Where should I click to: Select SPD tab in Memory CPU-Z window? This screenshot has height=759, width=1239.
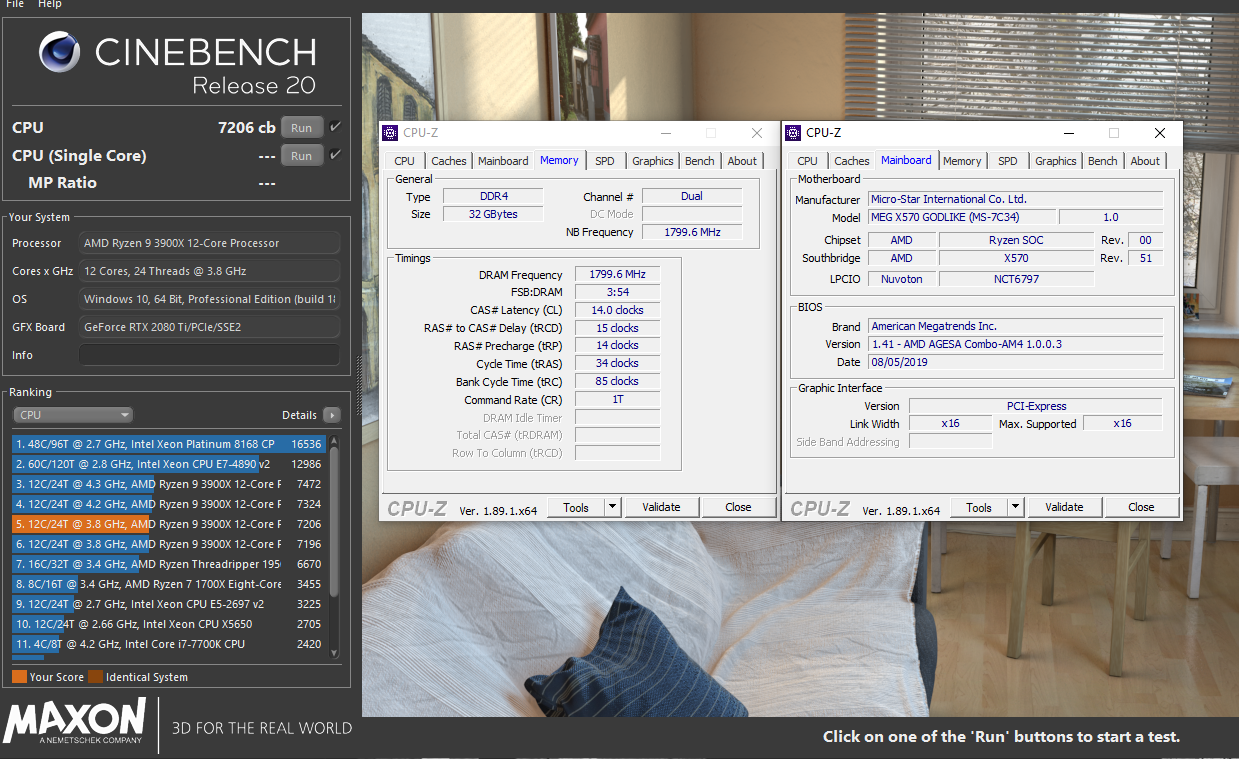tap(605, 161)
